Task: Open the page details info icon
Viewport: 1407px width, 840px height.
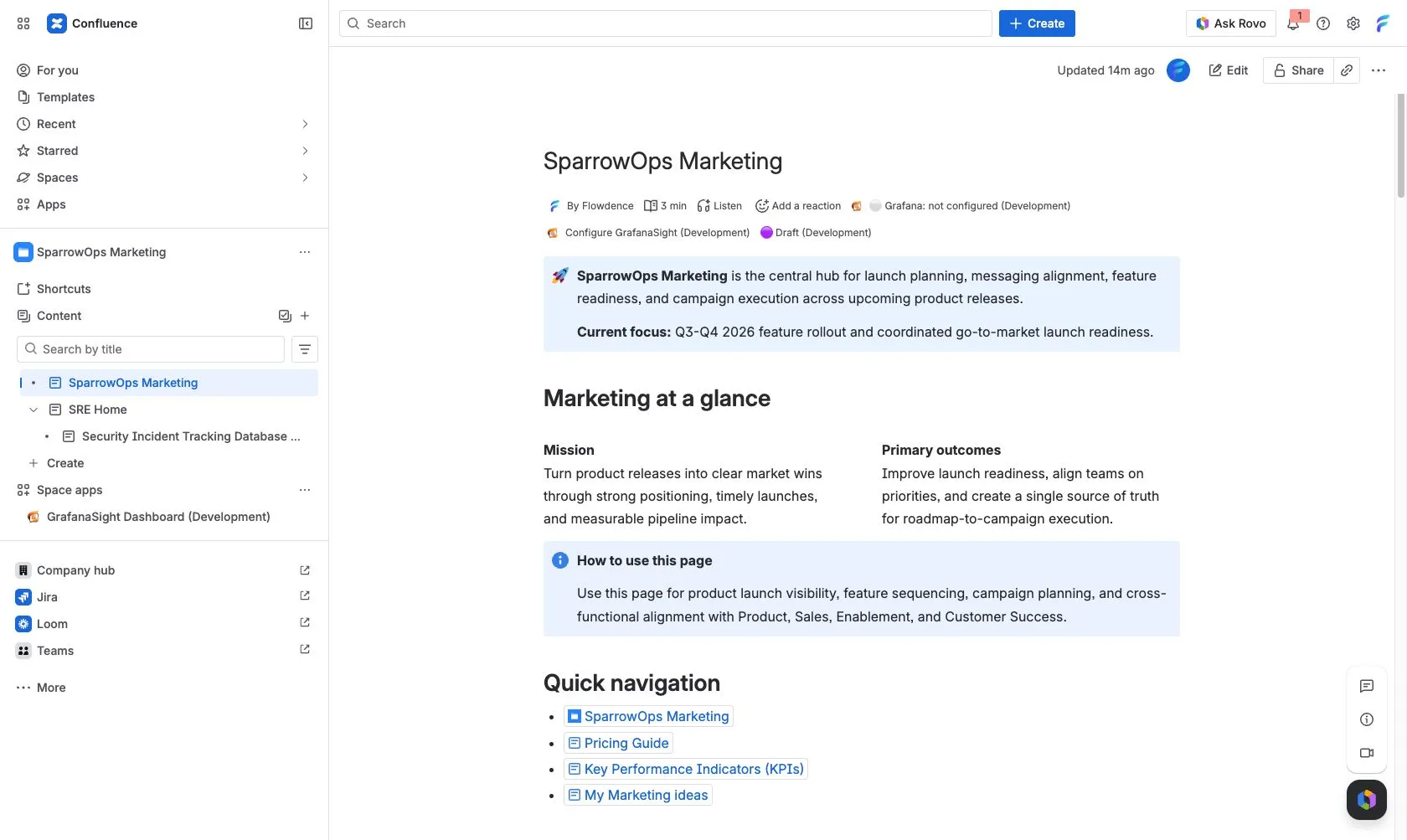Action: (x=1367, y=719)
